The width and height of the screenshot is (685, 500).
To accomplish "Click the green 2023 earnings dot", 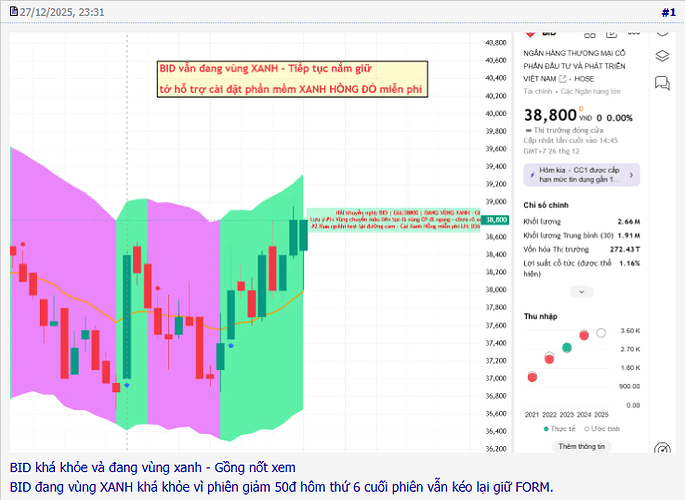I will pyautogui.click(x=567, y=348).
